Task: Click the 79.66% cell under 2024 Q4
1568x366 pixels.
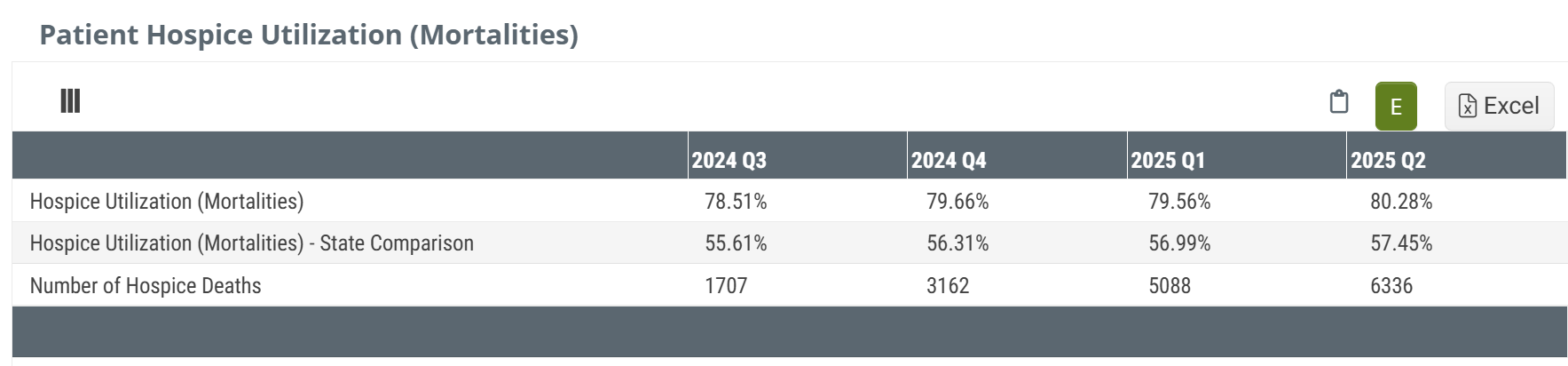Action: coord(957,202)
